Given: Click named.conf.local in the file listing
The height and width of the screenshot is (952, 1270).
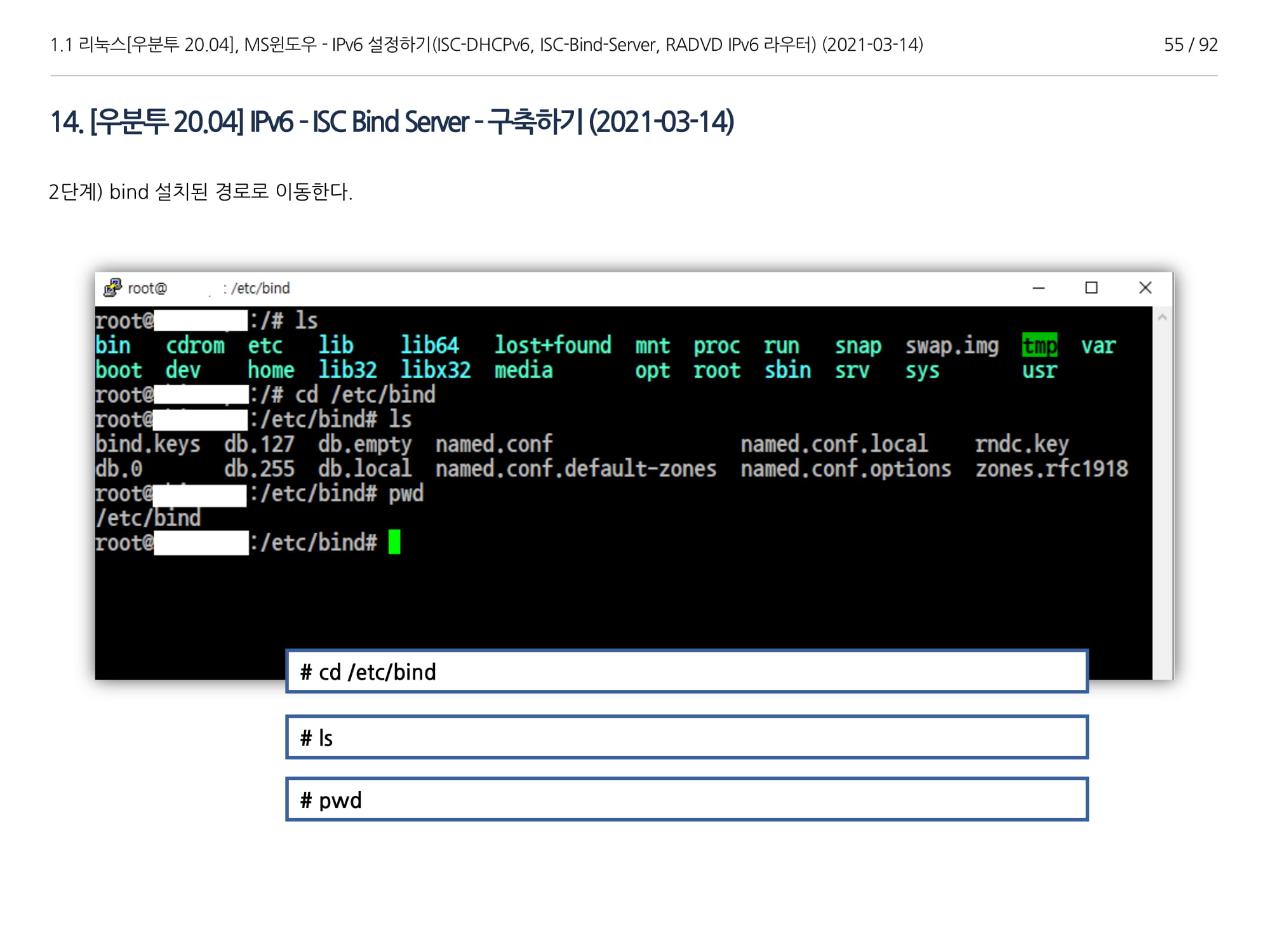Looking at the screenshot, I should tap(834, 444).
